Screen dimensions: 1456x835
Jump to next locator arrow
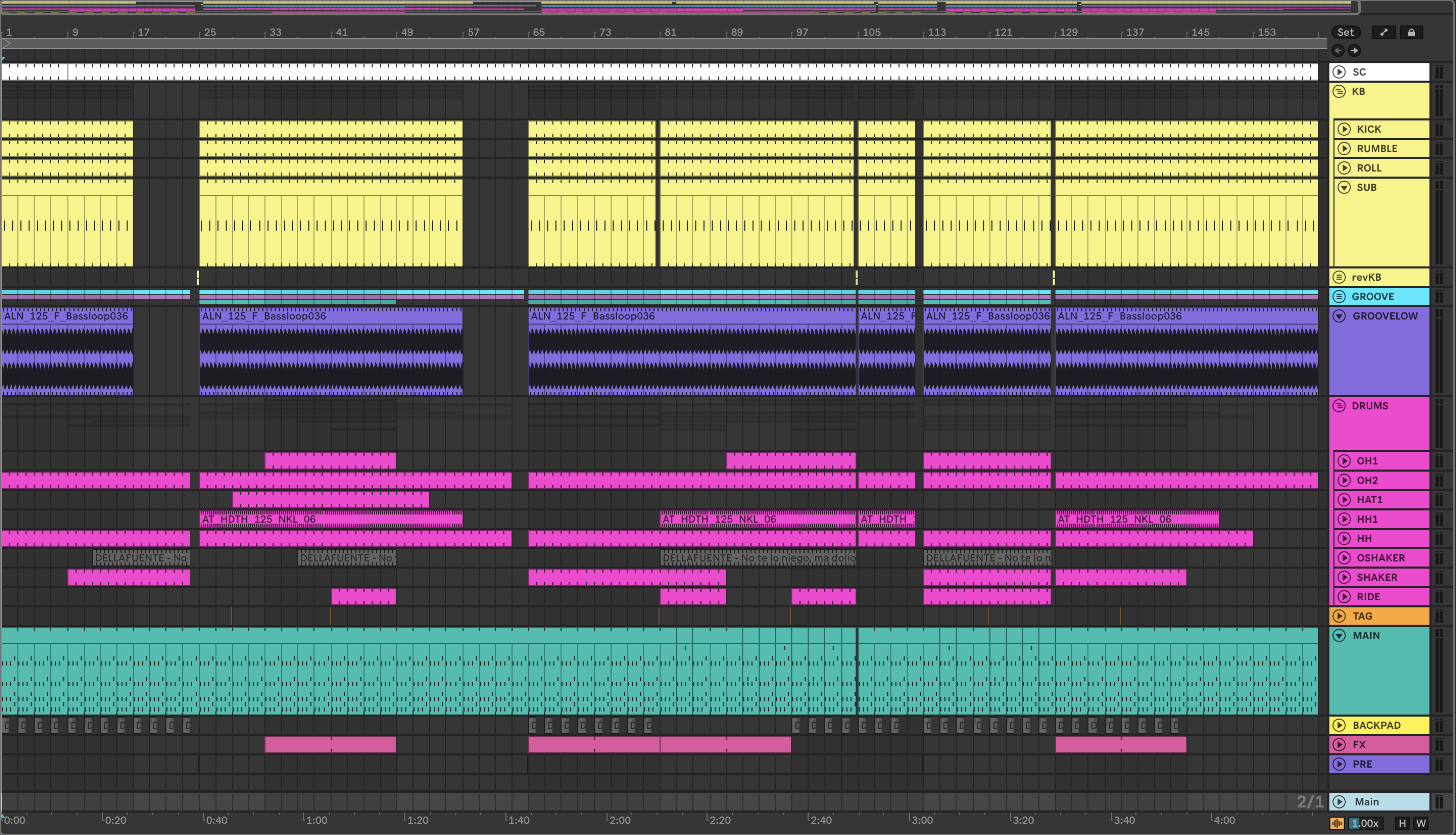[x=1354, y=51]
